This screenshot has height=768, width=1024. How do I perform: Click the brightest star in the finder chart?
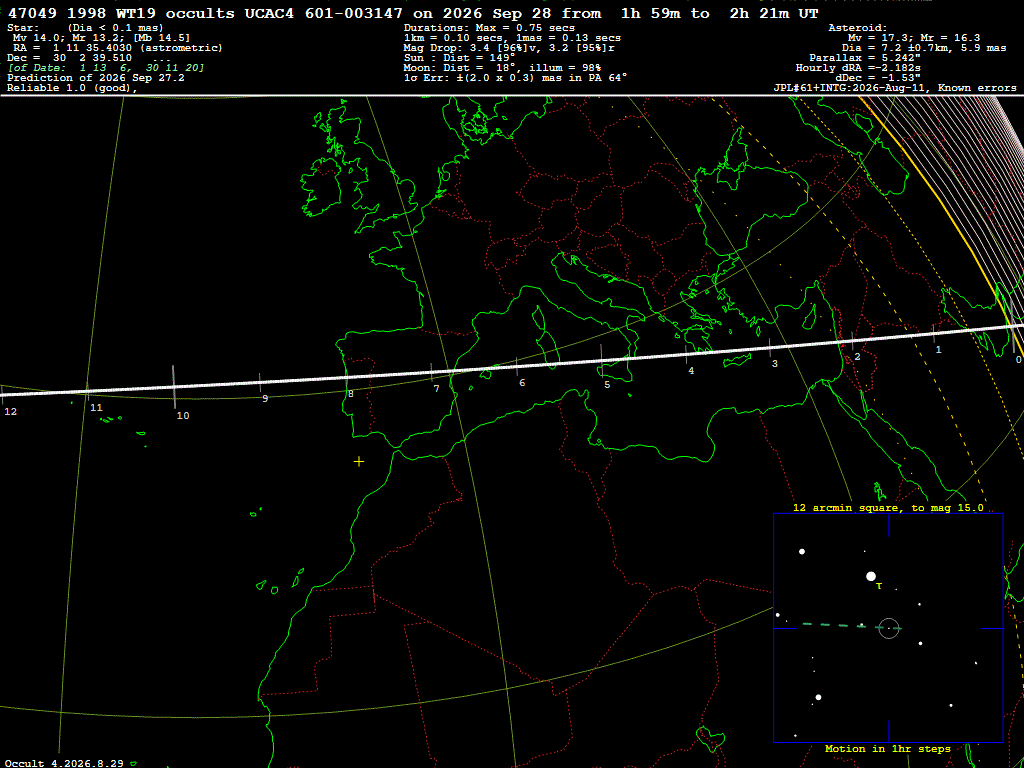[871, 576]
